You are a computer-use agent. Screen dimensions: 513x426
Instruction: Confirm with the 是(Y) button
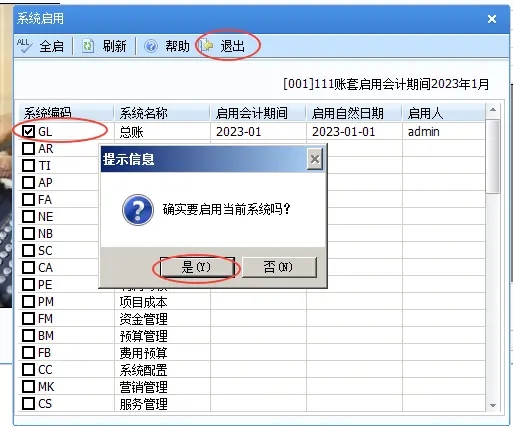(x=197, y=267)
